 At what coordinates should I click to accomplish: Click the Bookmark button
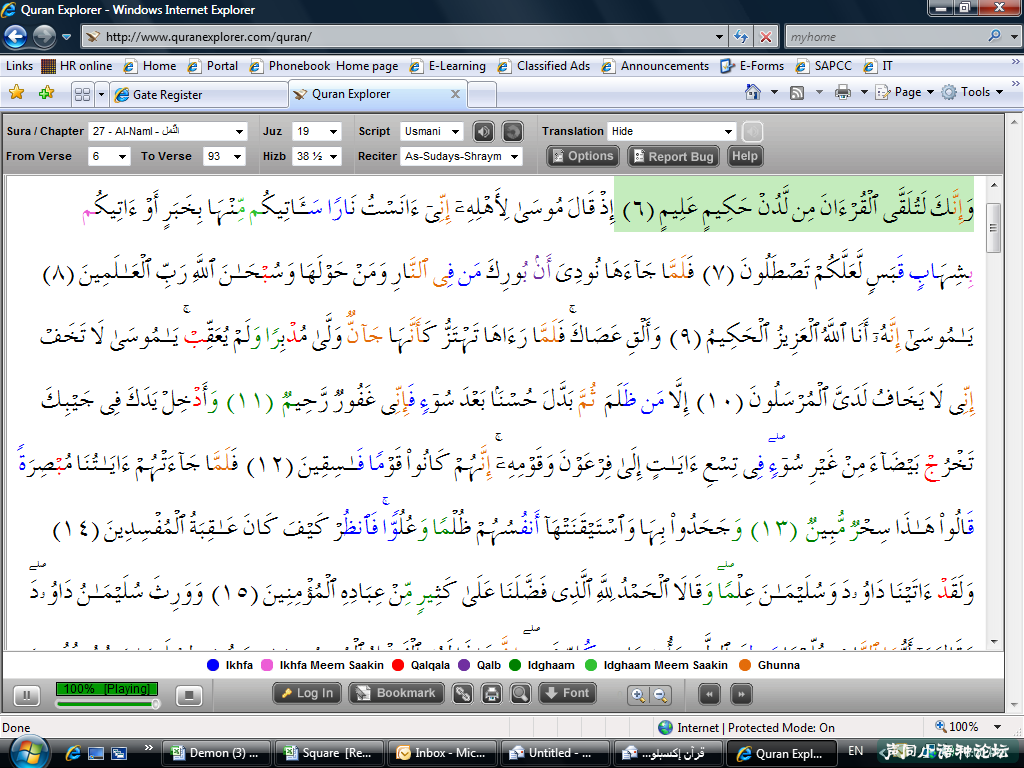point(396,694)
